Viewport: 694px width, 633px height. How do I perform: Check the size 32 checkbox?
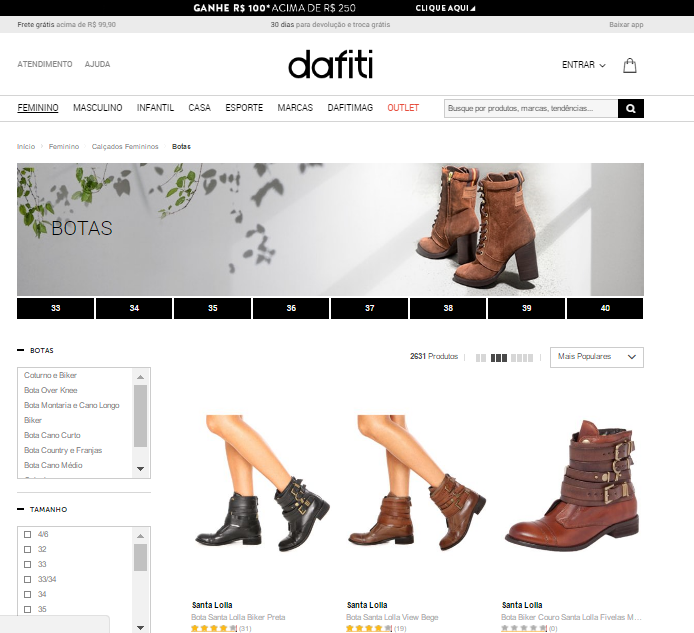click(x=27, y=549)
